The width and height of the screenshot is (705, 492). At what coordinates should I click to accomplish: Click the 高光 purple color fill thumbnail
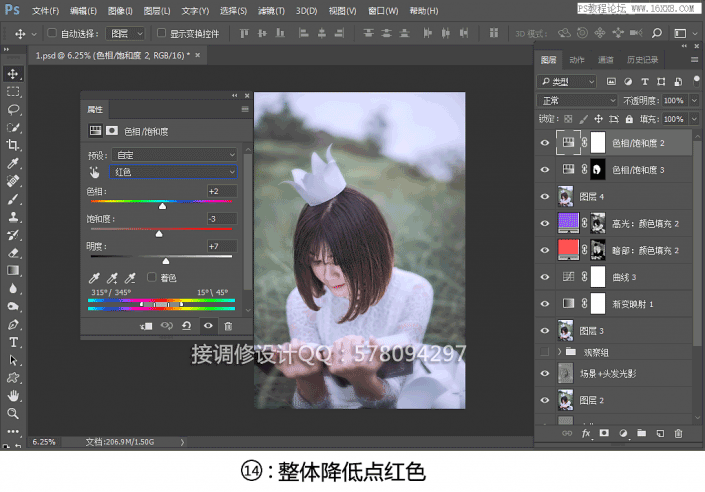[x=568, y=223]
